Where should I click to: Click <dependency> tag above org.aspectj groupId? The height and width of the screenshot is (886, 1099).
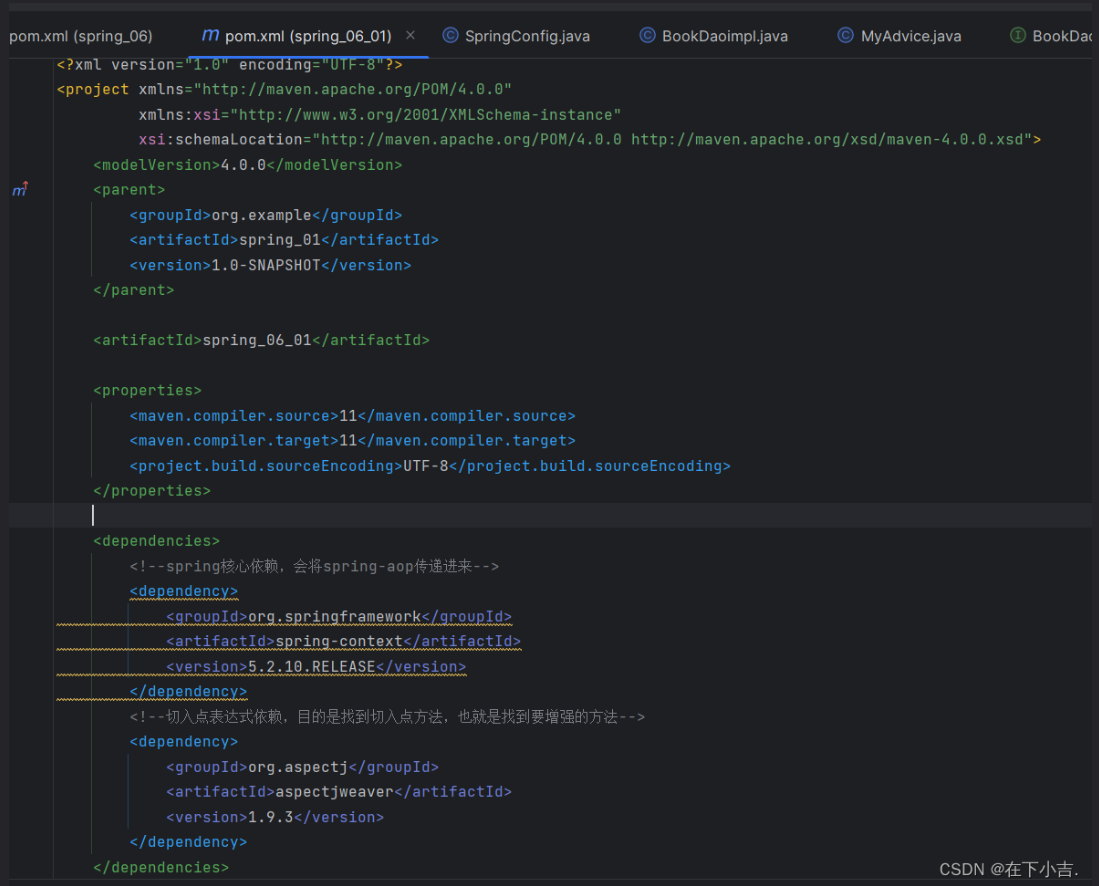point(184,742)
